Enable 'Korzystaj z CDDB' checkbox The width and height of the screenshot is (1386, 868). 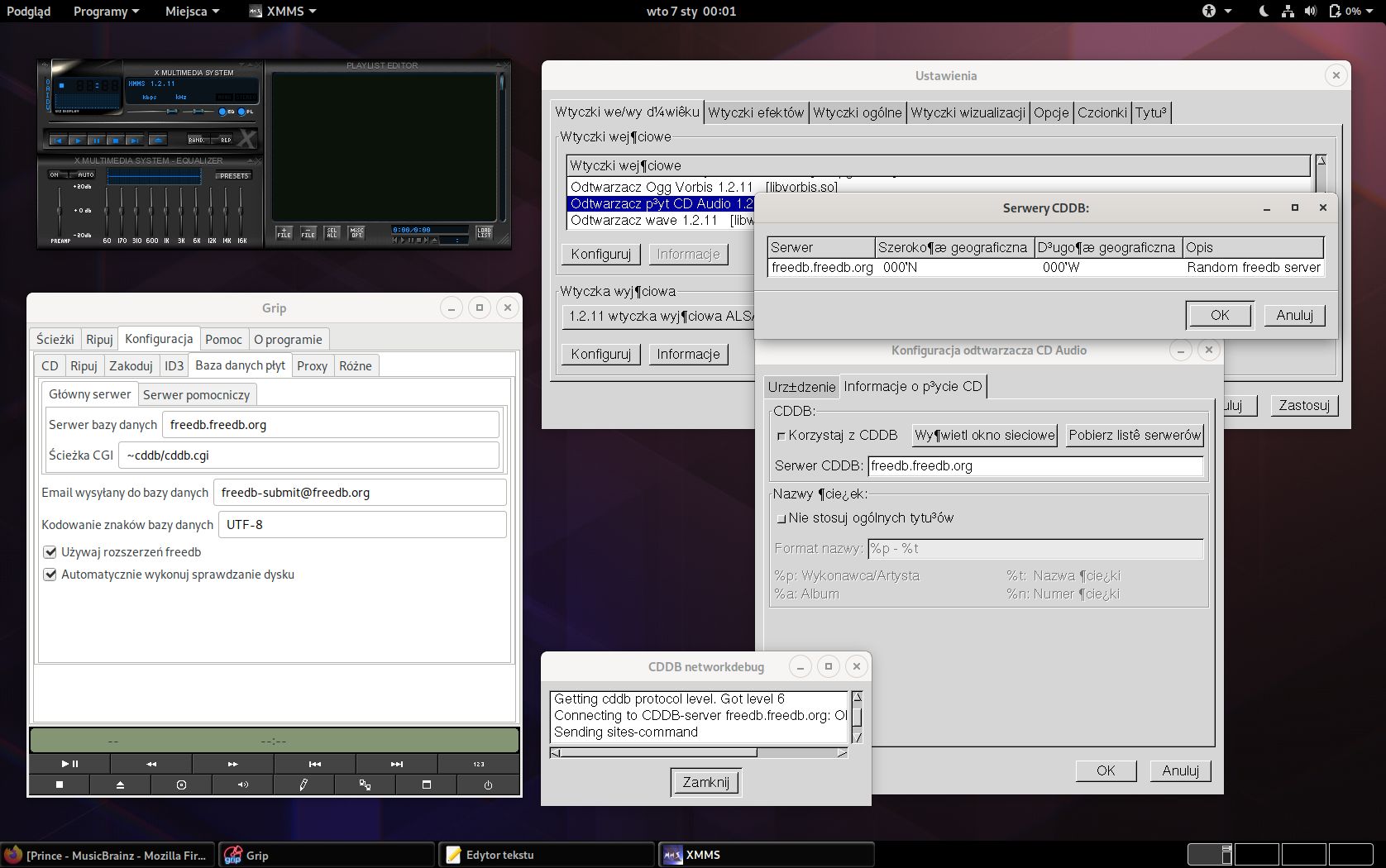pyautogui.click(x=781, y=436)
